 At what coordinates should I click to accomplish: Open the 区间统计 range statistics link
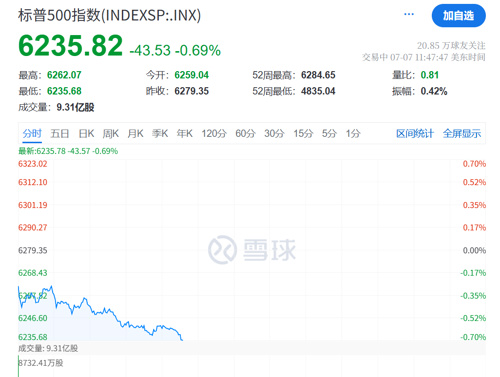pyautogui.click(x=415, y=134)
